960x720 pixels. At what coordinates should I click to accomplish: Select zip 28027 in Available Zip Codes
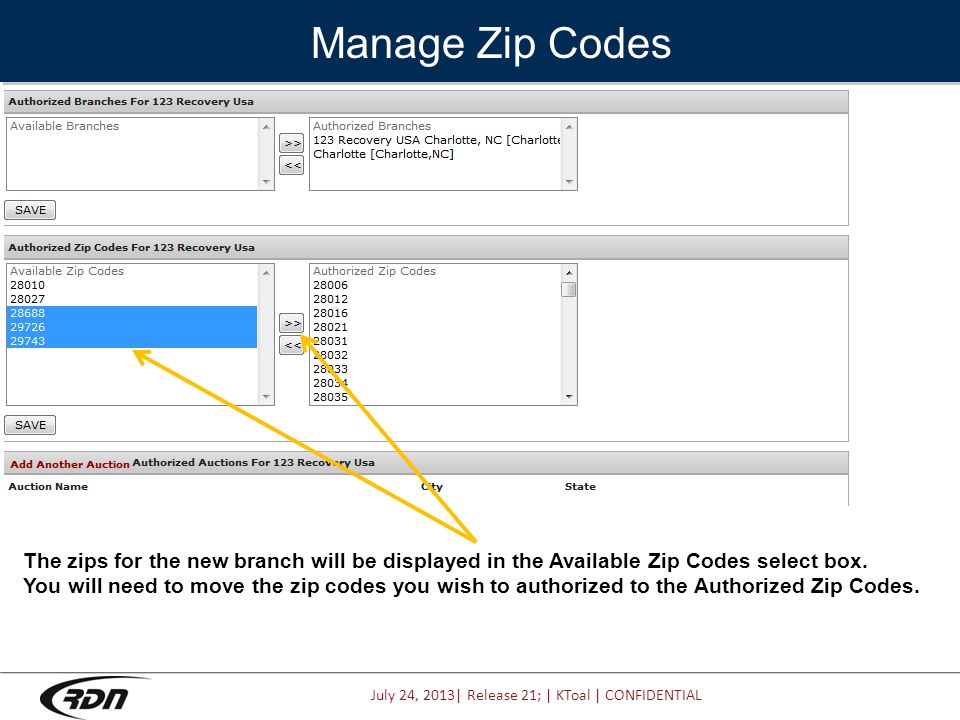(132, 299)
